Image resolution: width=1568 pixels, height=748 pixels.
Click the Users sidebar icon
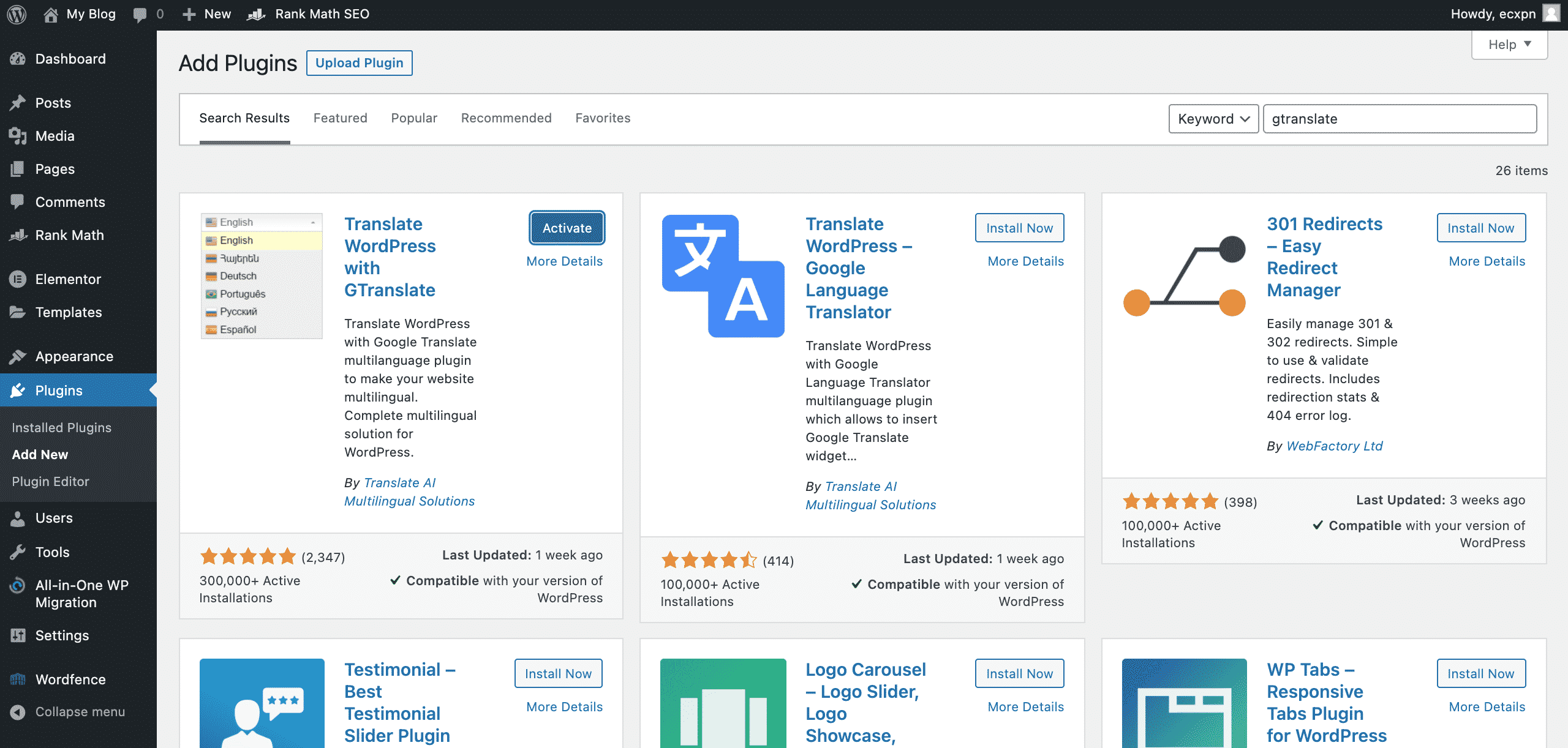pos(18,518)
